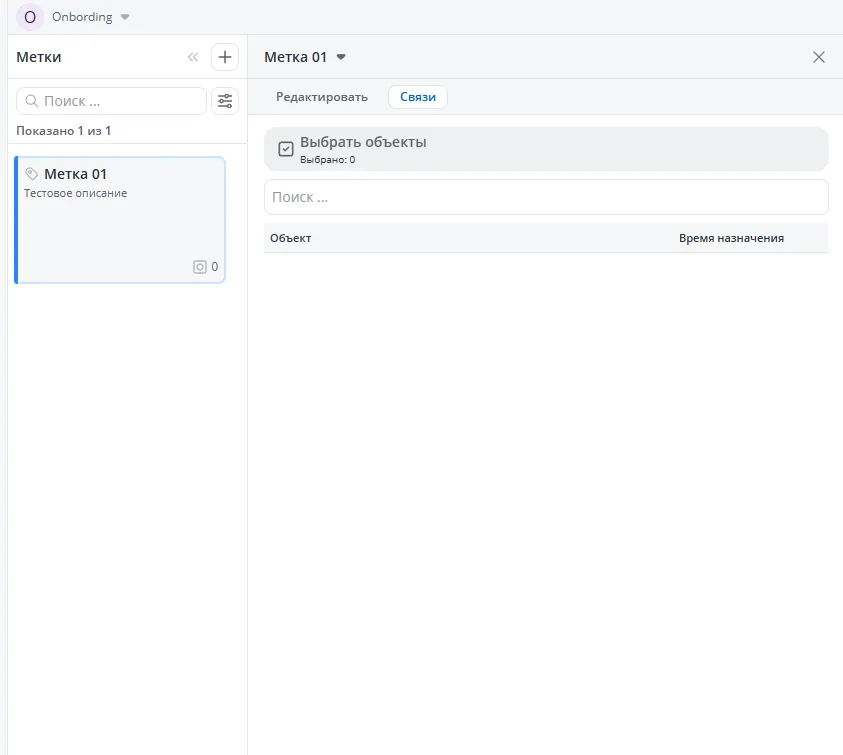Click the magnifier icon in sidebar search
Image resolution: width=843 pixels, height=755 pixels.
point(32,101)
